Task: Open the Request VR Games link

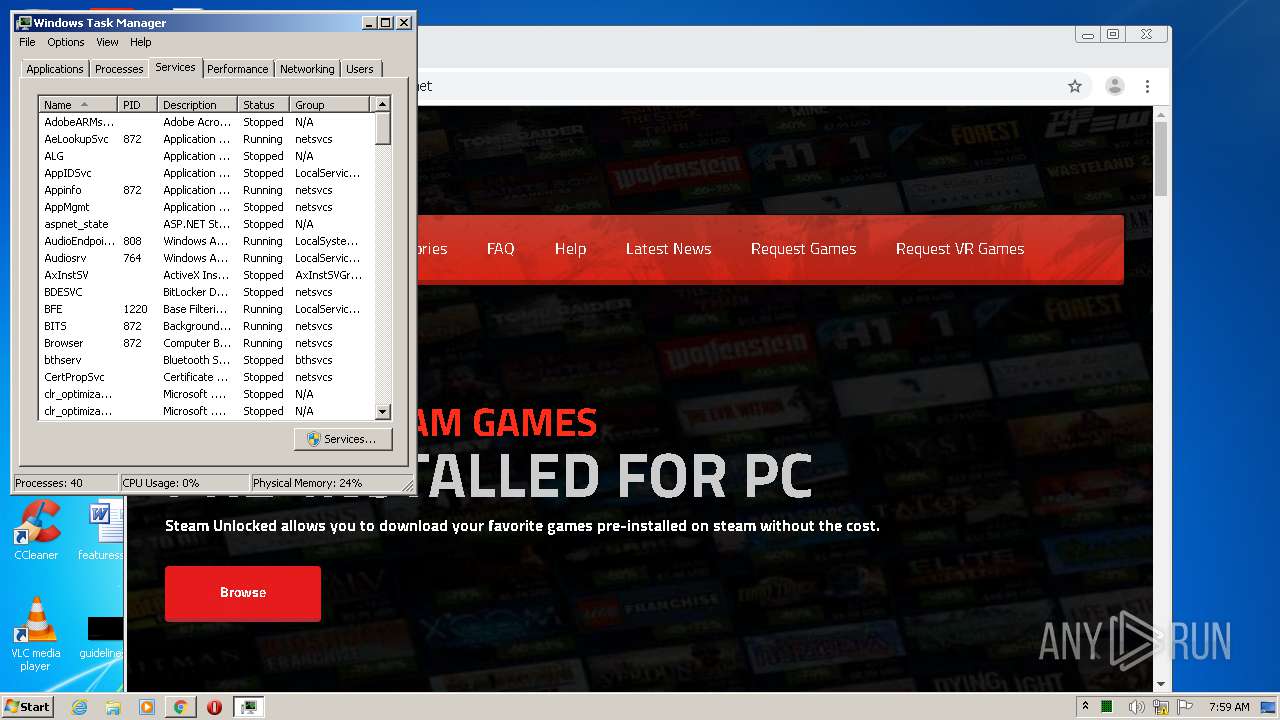Action: (x=960, y=249)
